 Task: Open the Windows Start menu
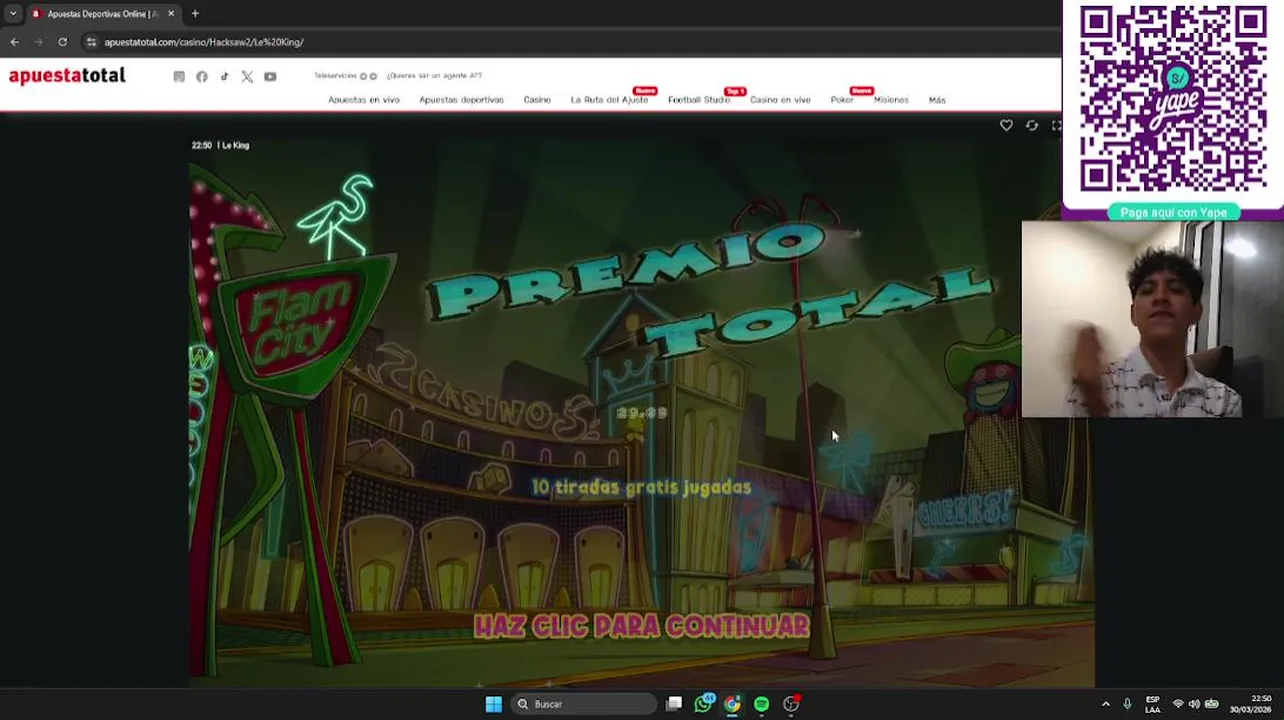[x=493, y=704]
